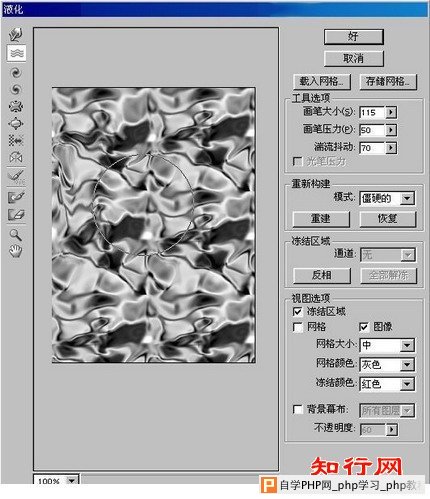
Task: Pick the Freeze tool icon
Action: [x=16, y=197]
